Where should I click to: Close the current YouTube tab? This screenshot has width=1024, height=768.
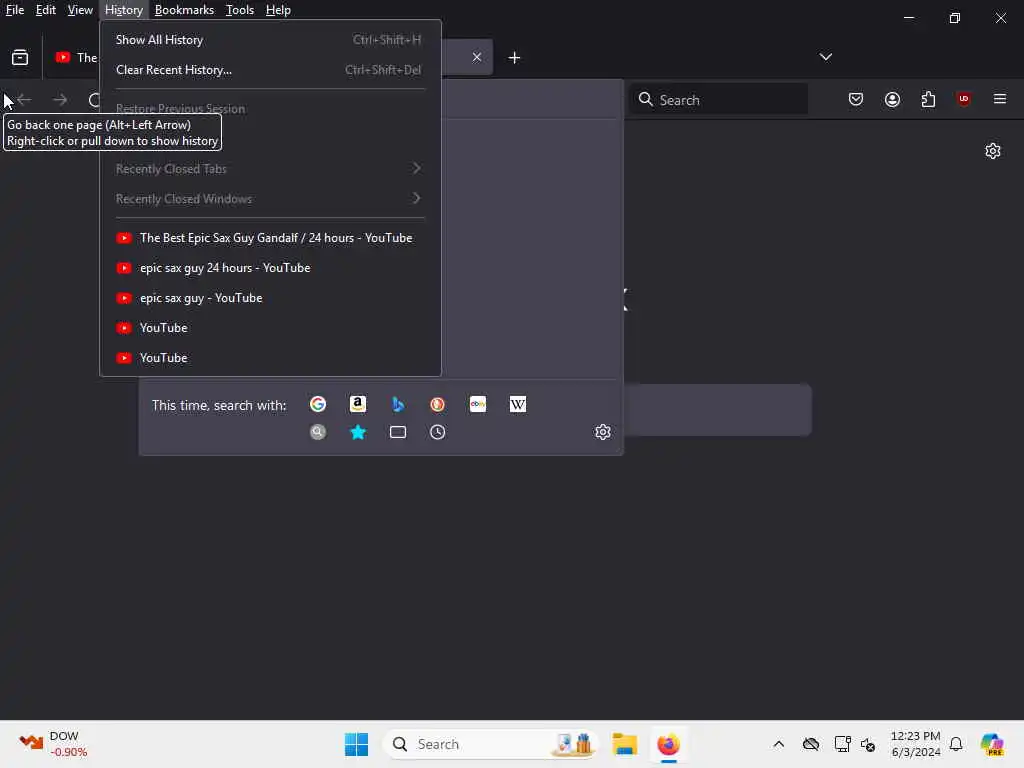477,57
